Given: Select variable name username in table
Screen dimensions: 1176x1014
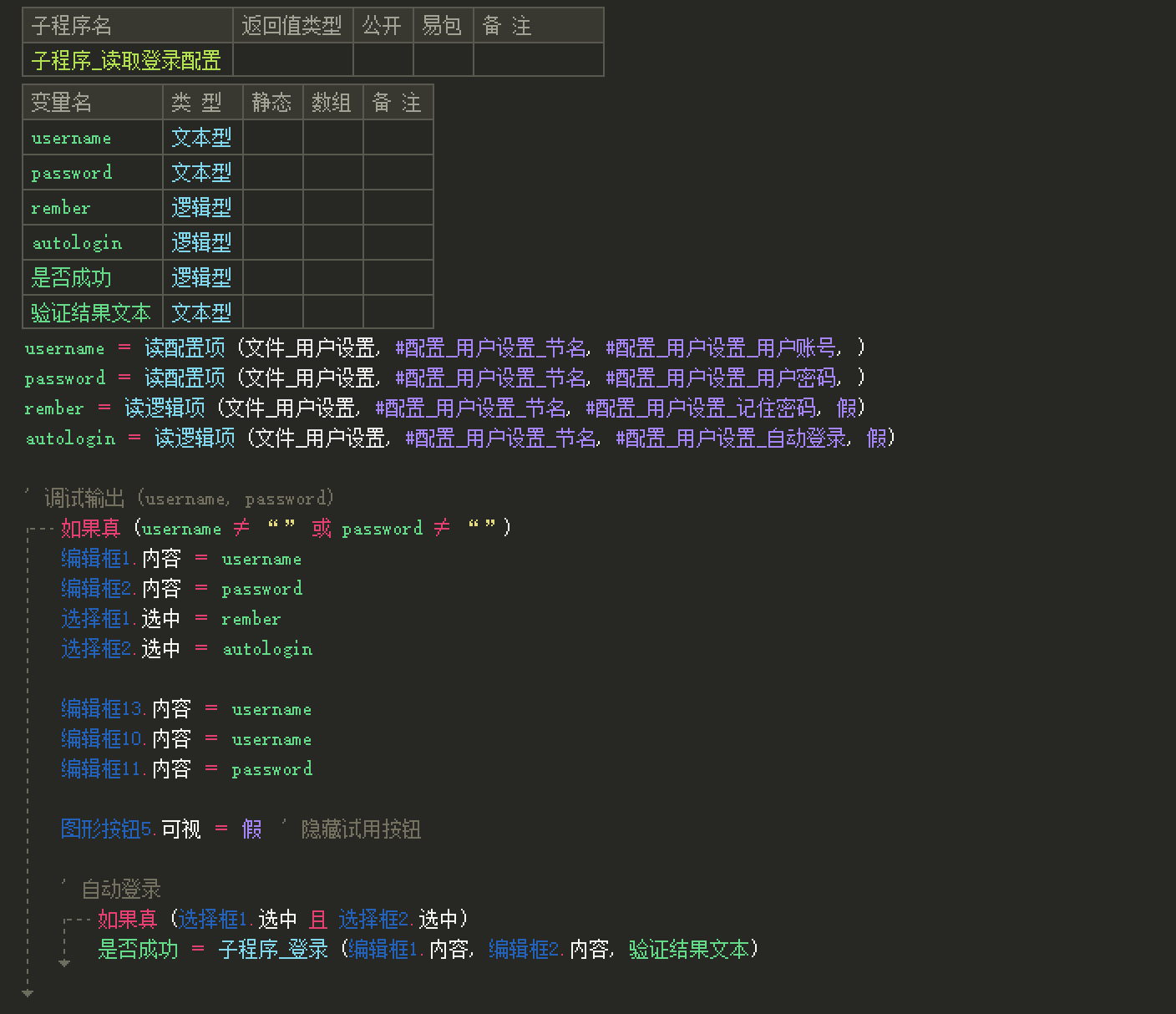Looking at the screenshot, I should click(x=71, y=138).
